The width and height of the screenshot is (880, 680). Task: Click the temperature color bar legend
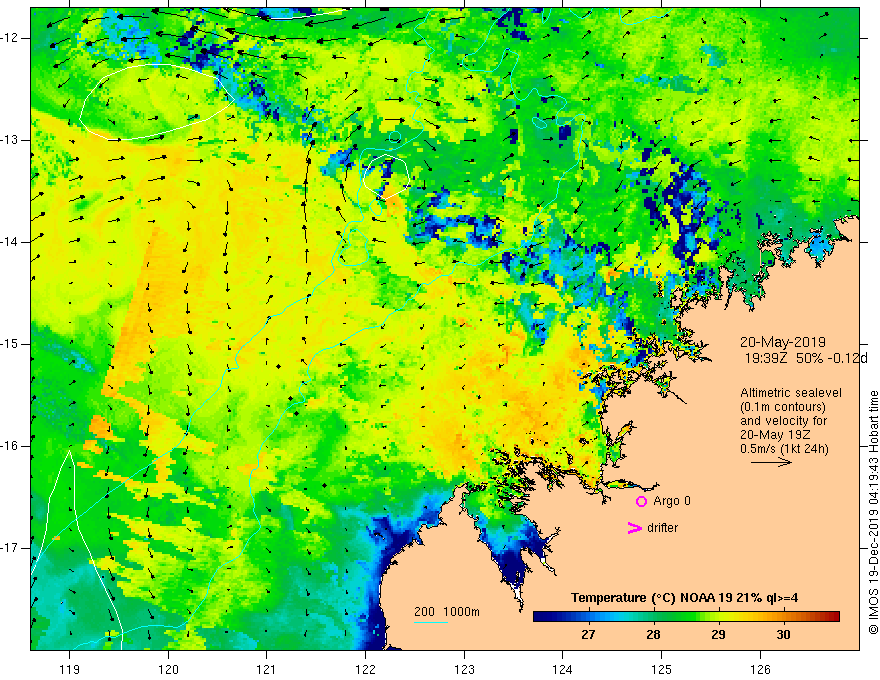(x=686, y=617)
